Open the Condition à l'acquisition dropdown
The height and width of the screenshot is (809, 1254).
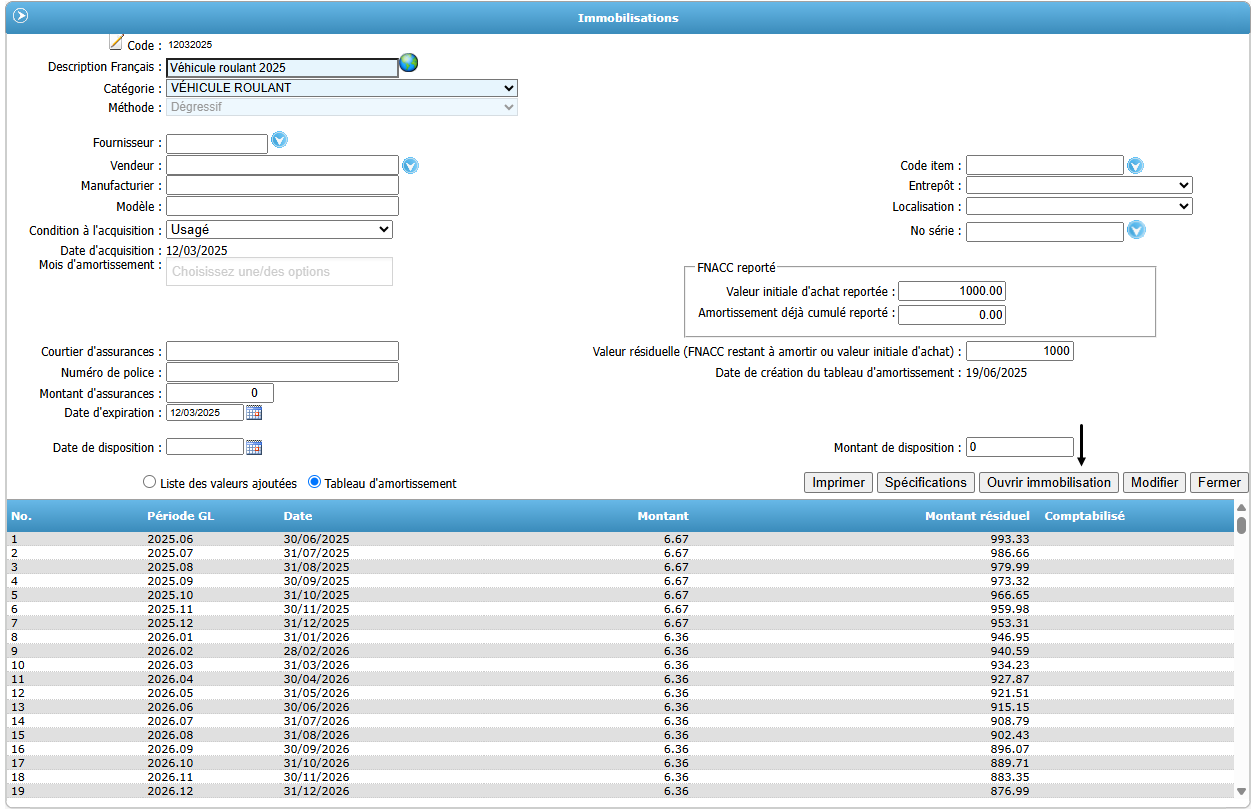pyautogui.click(x=279, y=230)
